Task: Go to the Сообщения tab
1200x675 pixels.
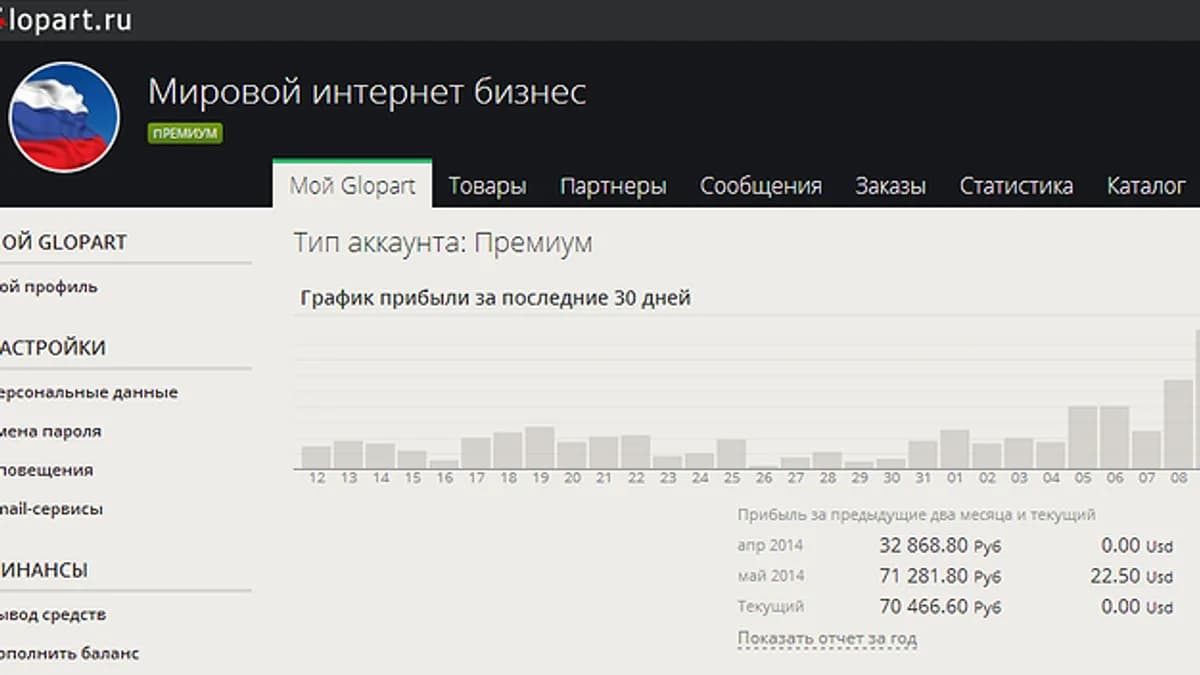Action: pyautogui.click(x=760, y=186)
